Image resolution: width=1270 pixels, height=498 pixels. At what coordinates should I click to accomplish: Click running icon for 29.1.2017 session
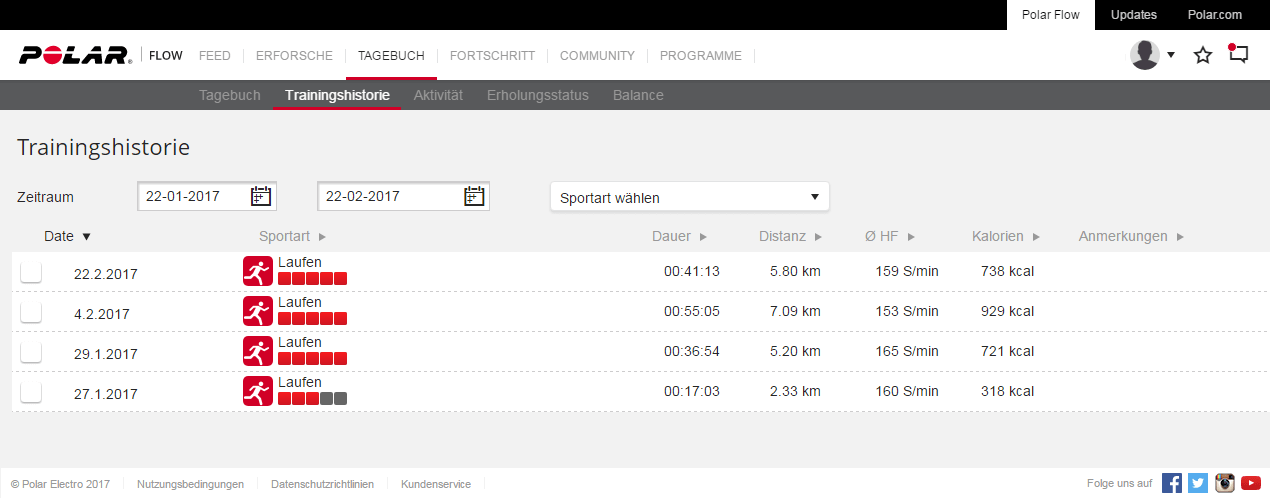pyautogui.click(x=258, y=351)
